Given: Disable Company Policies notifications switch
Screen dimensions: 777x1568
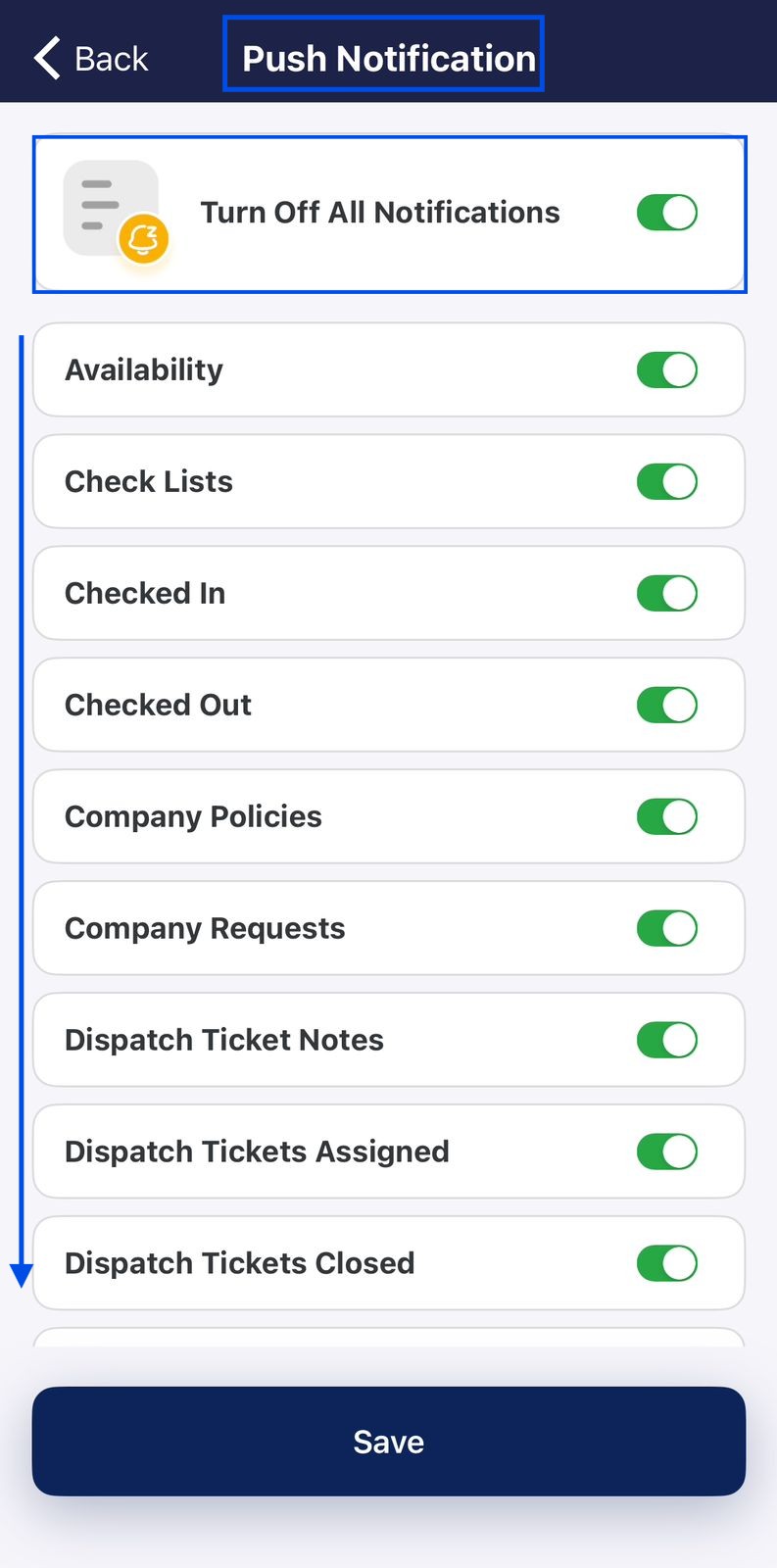Looking at the screenshot, I should pyautogui.click(x=667, y=816).
